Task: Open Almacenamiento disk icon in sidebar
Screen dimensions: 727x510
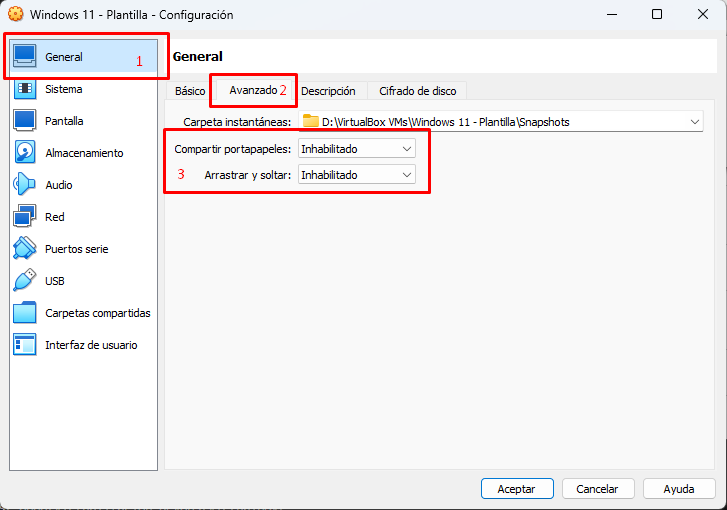Action: [25, 153]
